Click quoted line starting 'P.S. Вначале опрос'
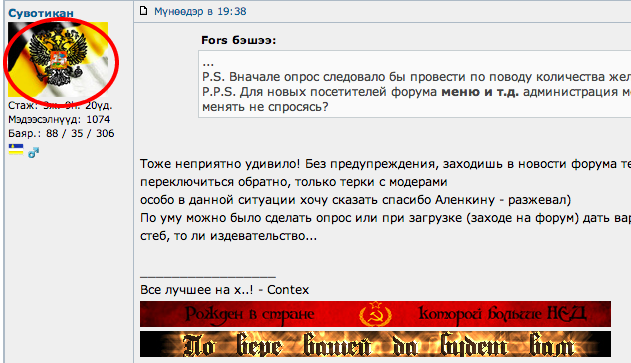 417,76
